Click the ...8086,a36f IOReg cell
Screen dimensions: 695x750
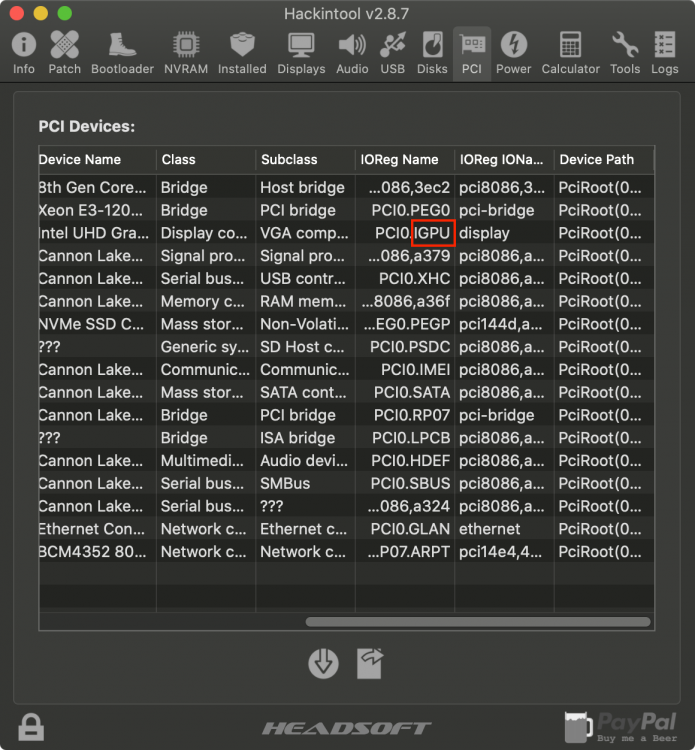pyautogui.click(x=406, y=301)
